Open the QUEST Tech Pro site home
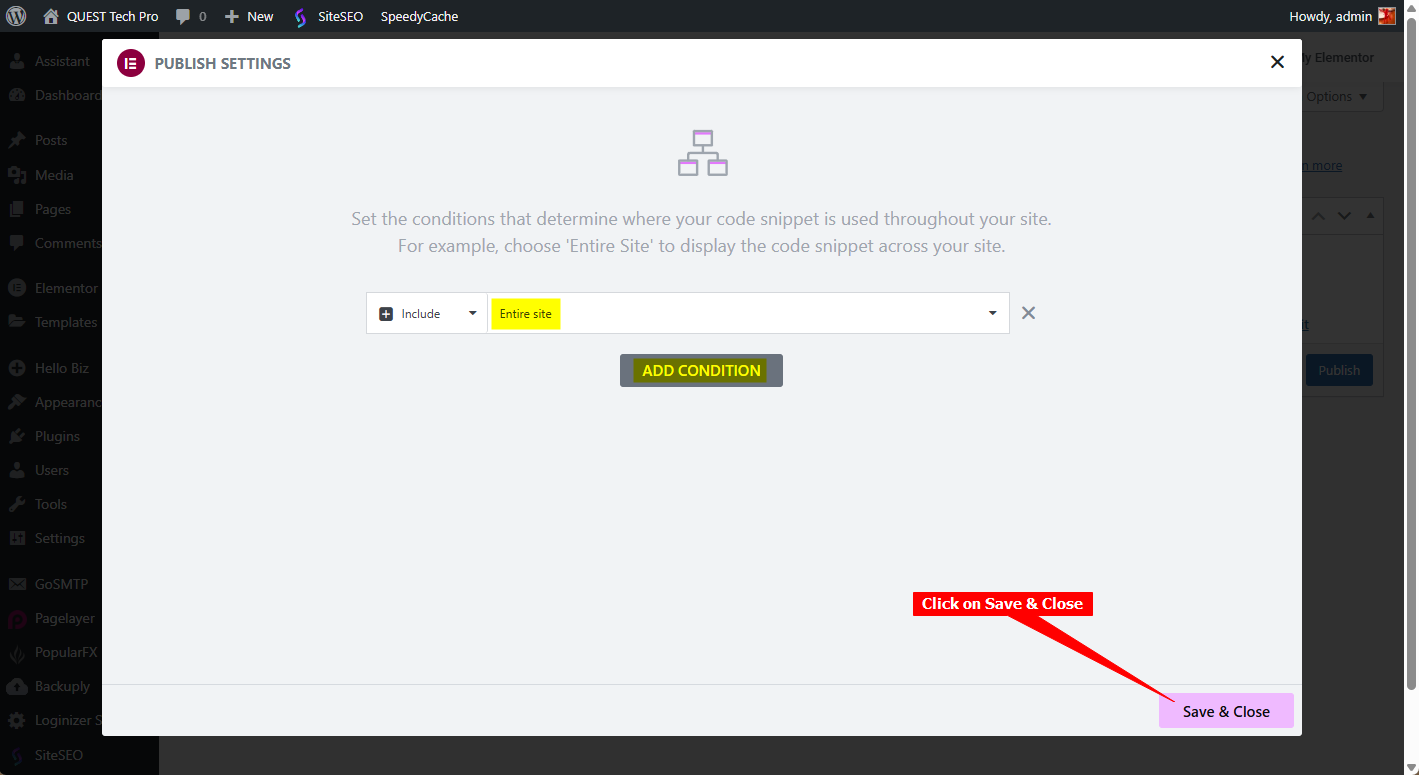This screenshot has height=775, width=1419. [101, 16]
